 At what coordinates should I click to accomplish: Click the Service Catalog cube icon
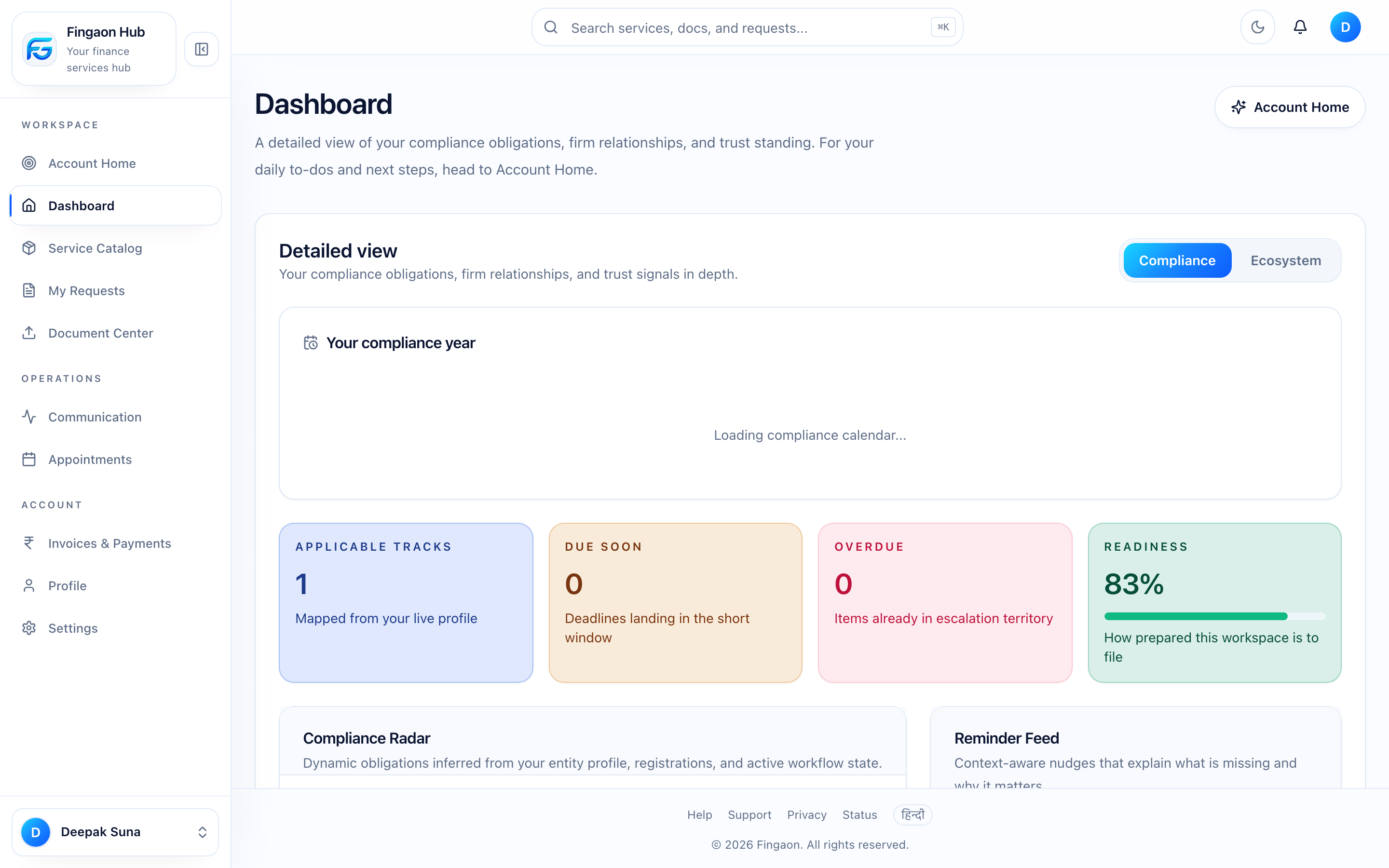29,248
